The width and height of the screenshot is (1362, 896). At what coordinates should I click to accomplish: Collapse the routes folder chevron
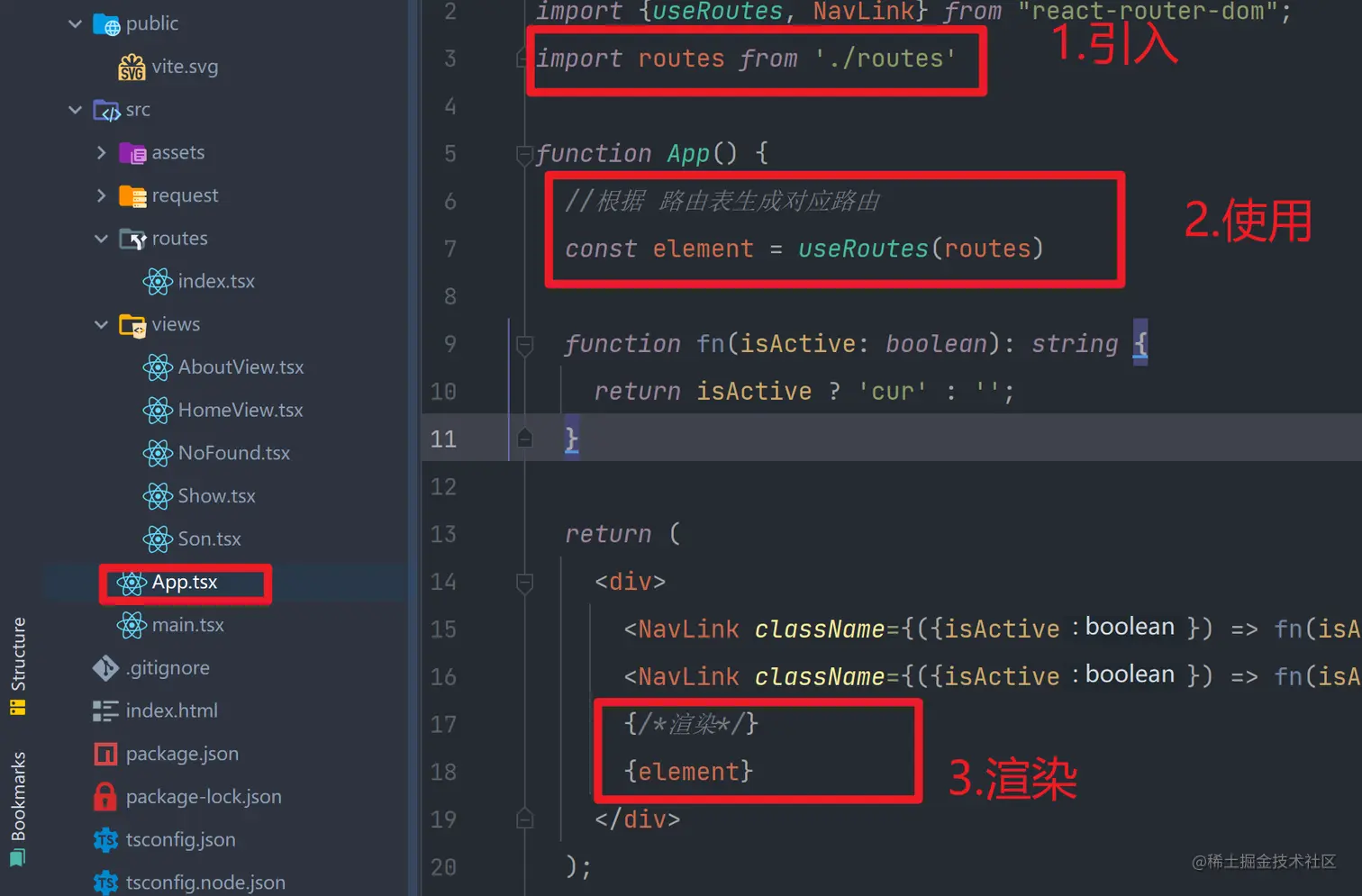pos(102,239)
